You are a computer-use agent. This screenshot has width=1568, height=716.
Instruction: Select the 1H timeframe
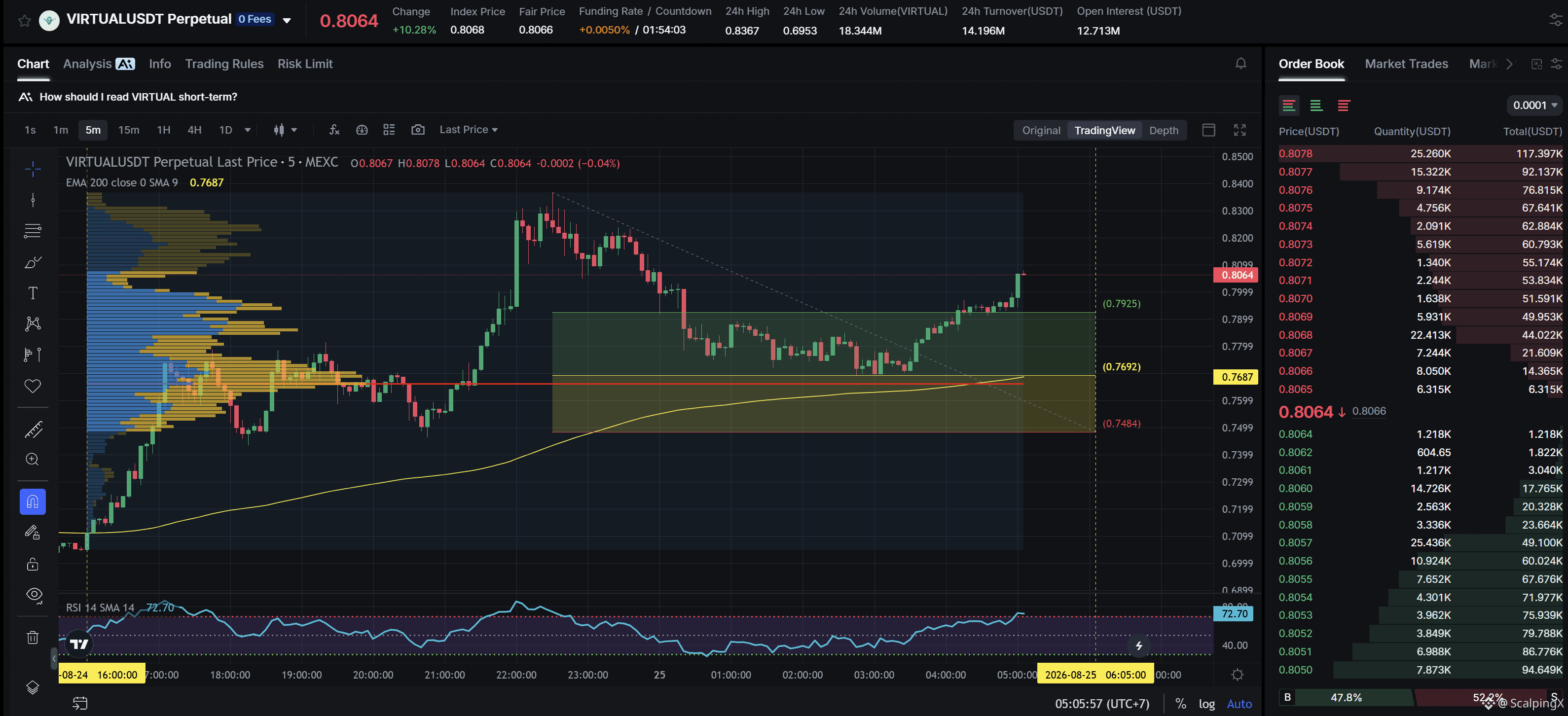164,130
